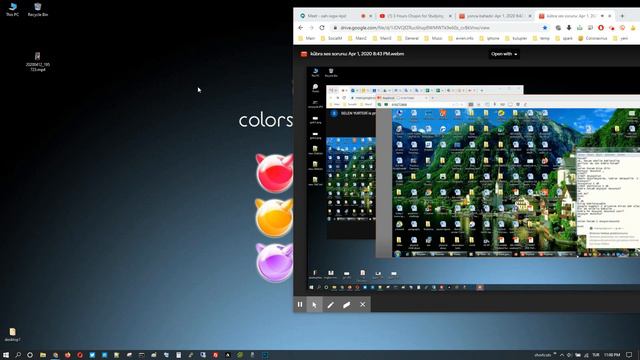Open Chrome from the taskbar

(x=55, y=355)
